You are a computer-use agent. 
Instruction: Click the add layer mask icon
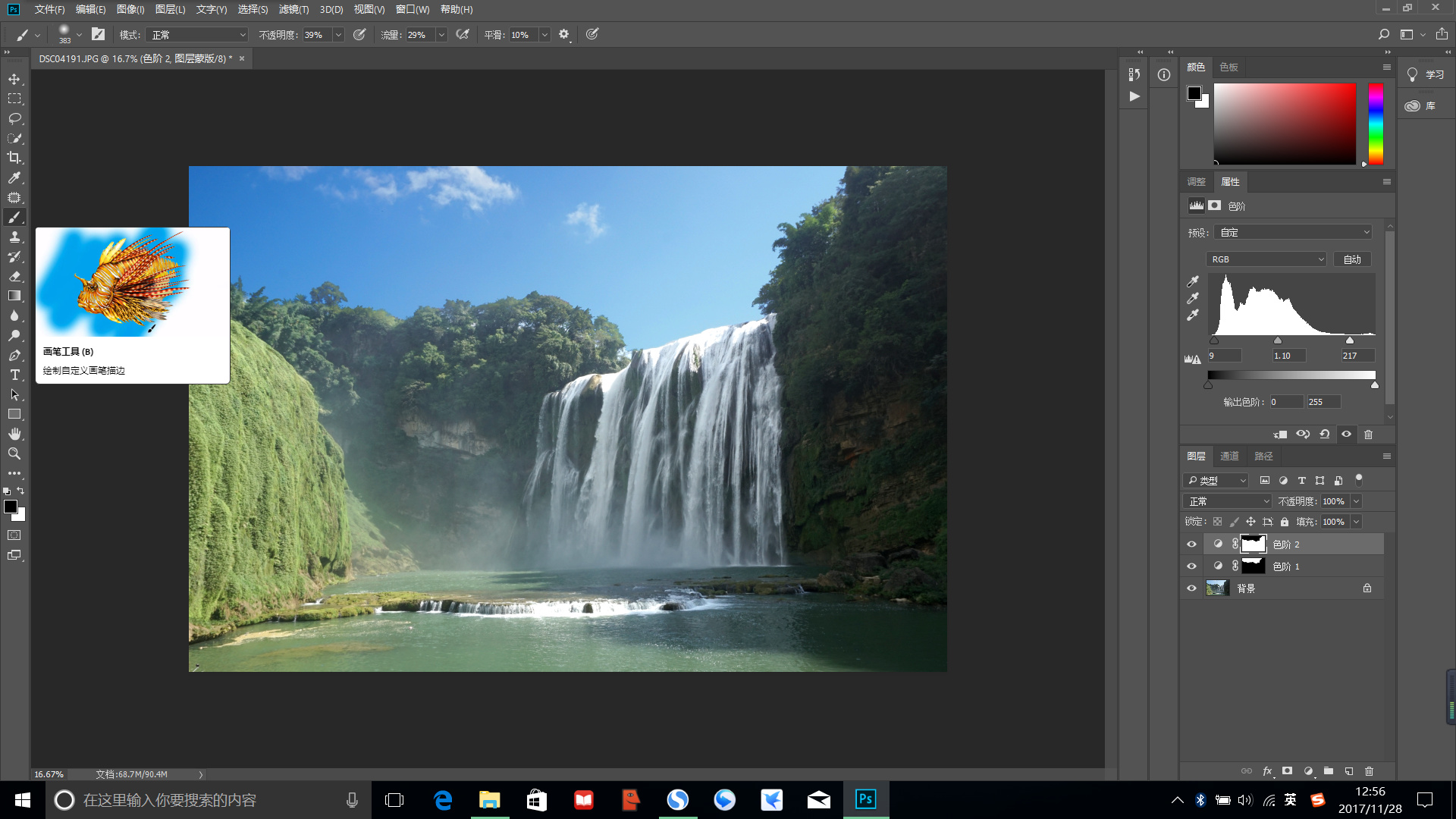(1287, 771)
